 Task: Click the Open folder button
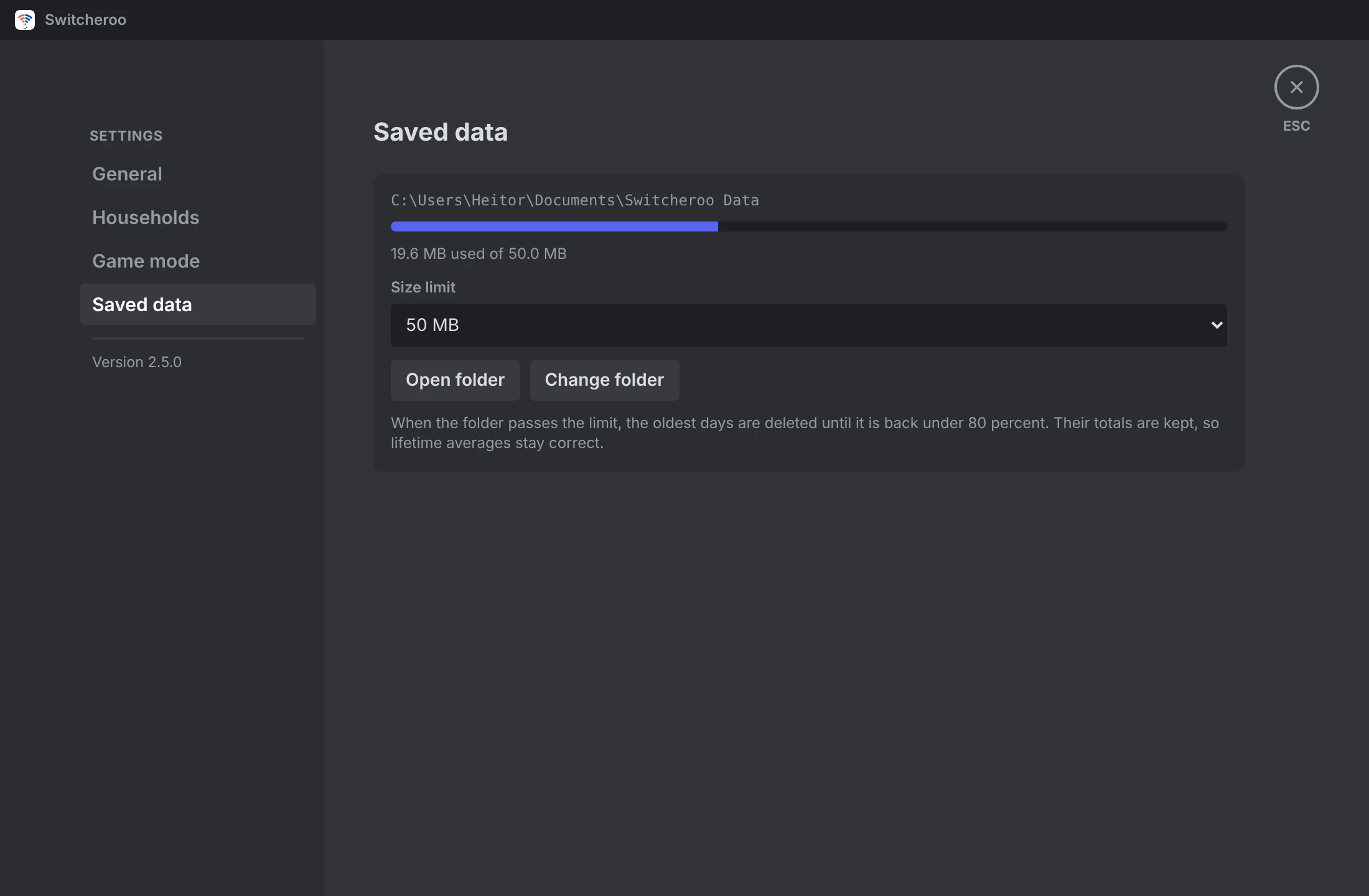[455, 380]
